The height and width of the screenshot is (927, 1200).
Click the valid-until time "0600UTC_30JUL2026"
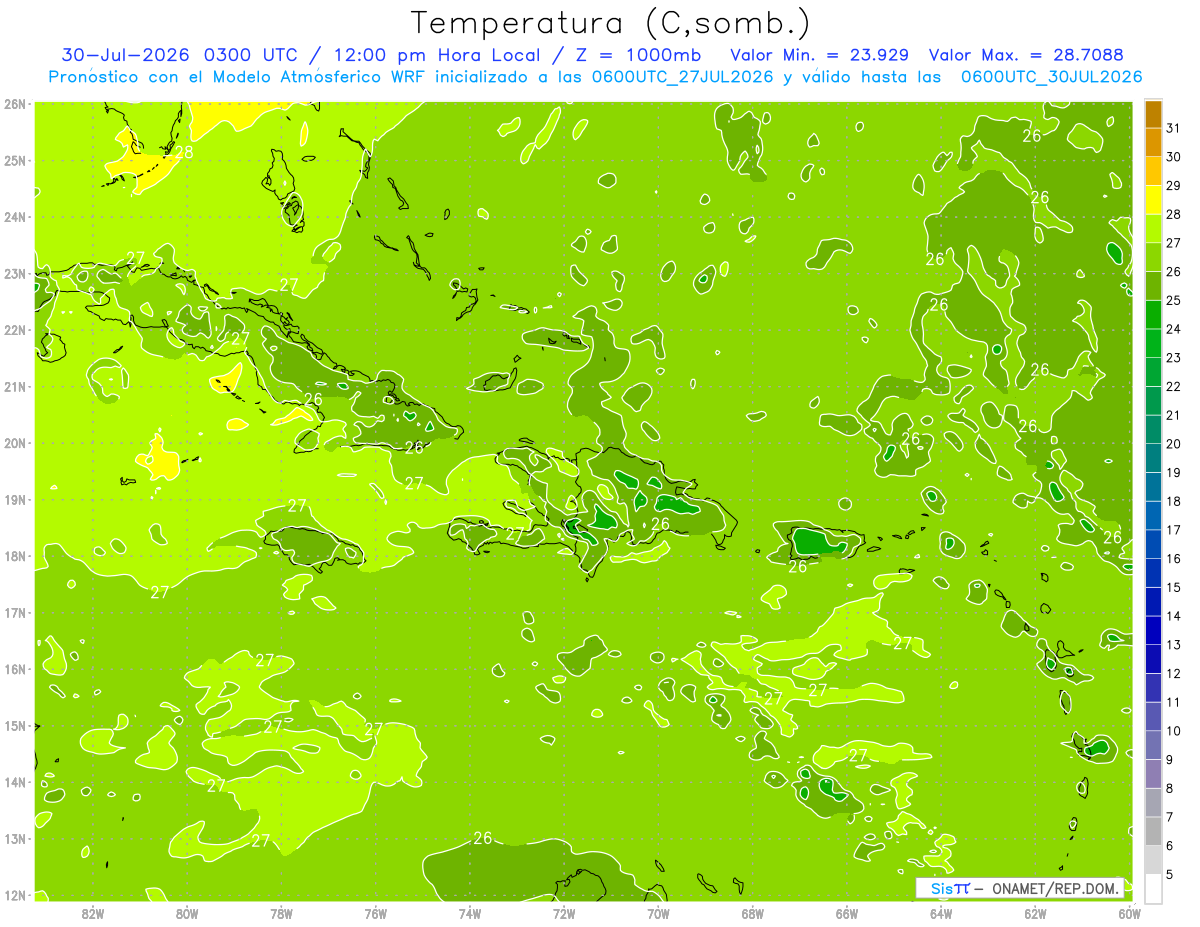point(1052,77)
